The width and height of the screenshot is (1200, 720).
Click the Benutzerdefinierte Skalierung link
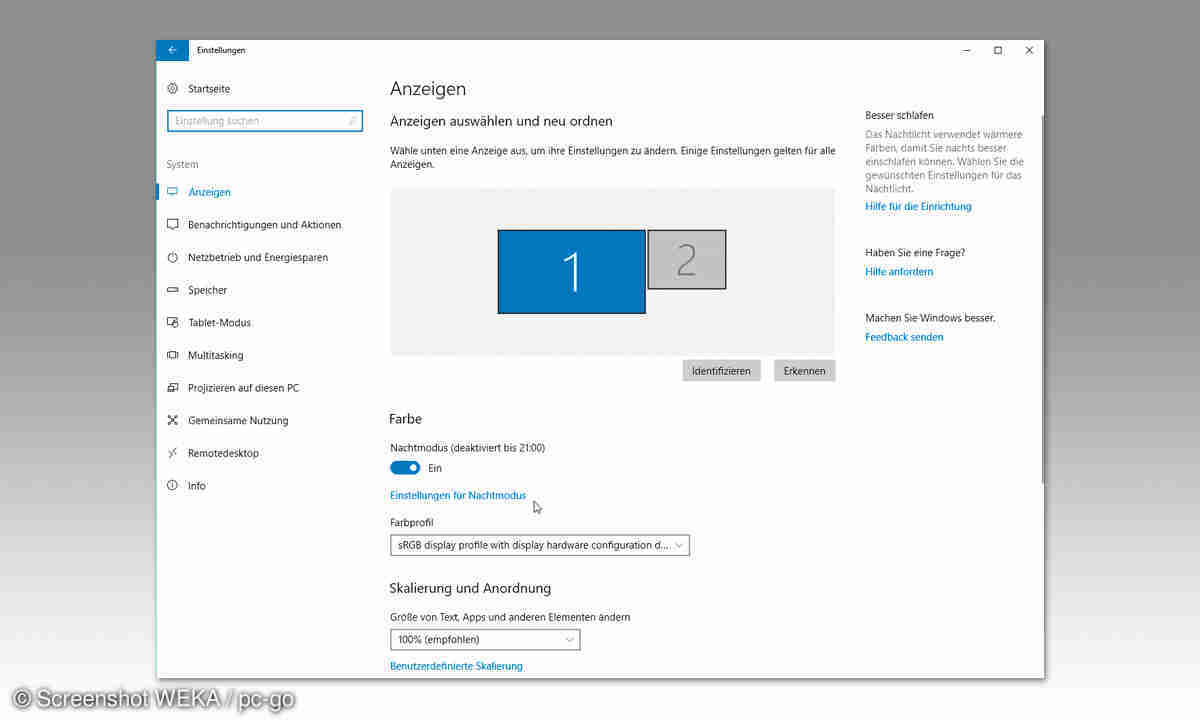[456, 666]
